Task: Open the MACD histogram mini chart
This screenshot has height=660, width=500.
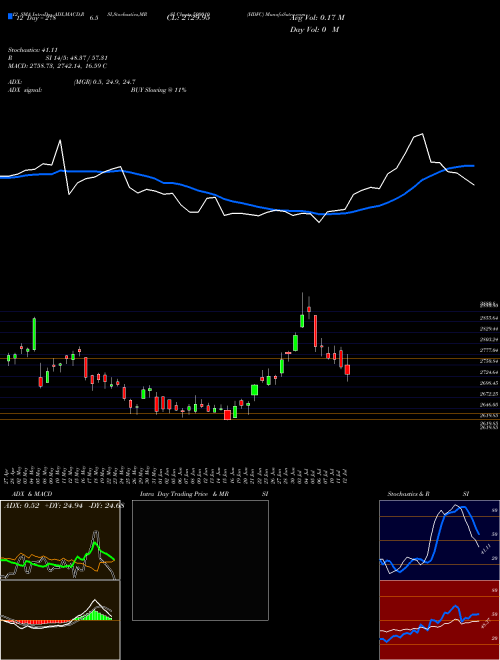Action: [x=60, y=620]
